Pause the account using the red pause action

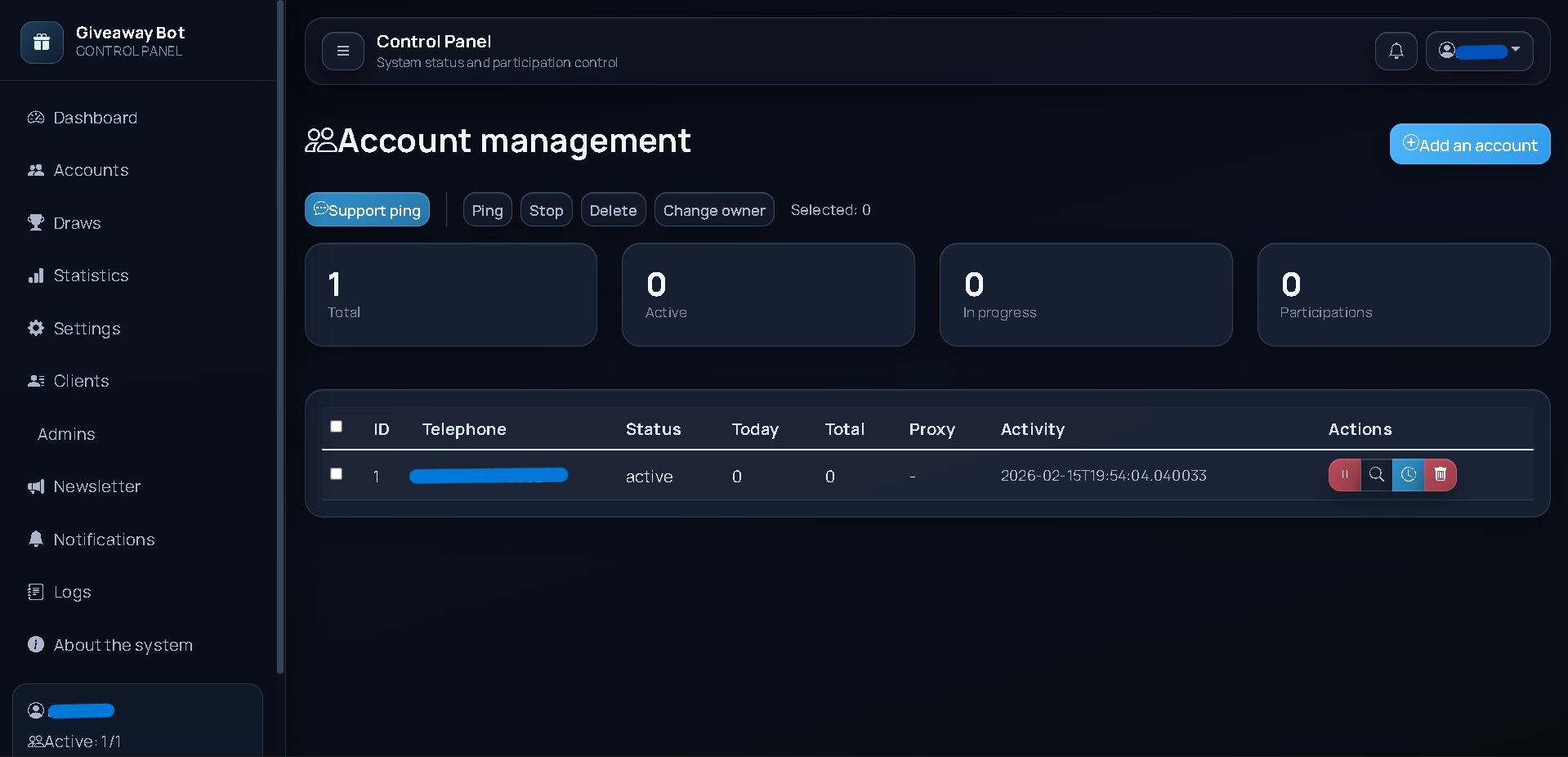point(1343,475)
